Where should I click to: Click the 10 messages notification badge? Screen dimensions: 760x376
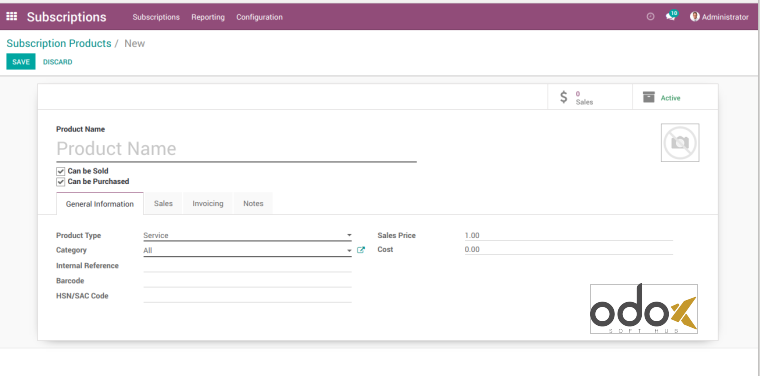[674, 13]
